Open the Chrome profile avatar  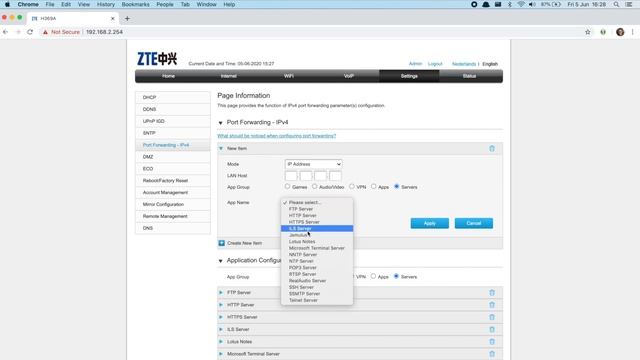[620, 32]
